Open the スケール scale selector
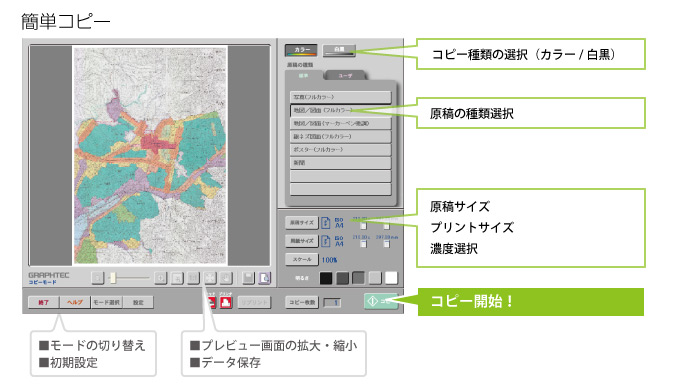This screenshot has height=387, width=680. (301, 259)
